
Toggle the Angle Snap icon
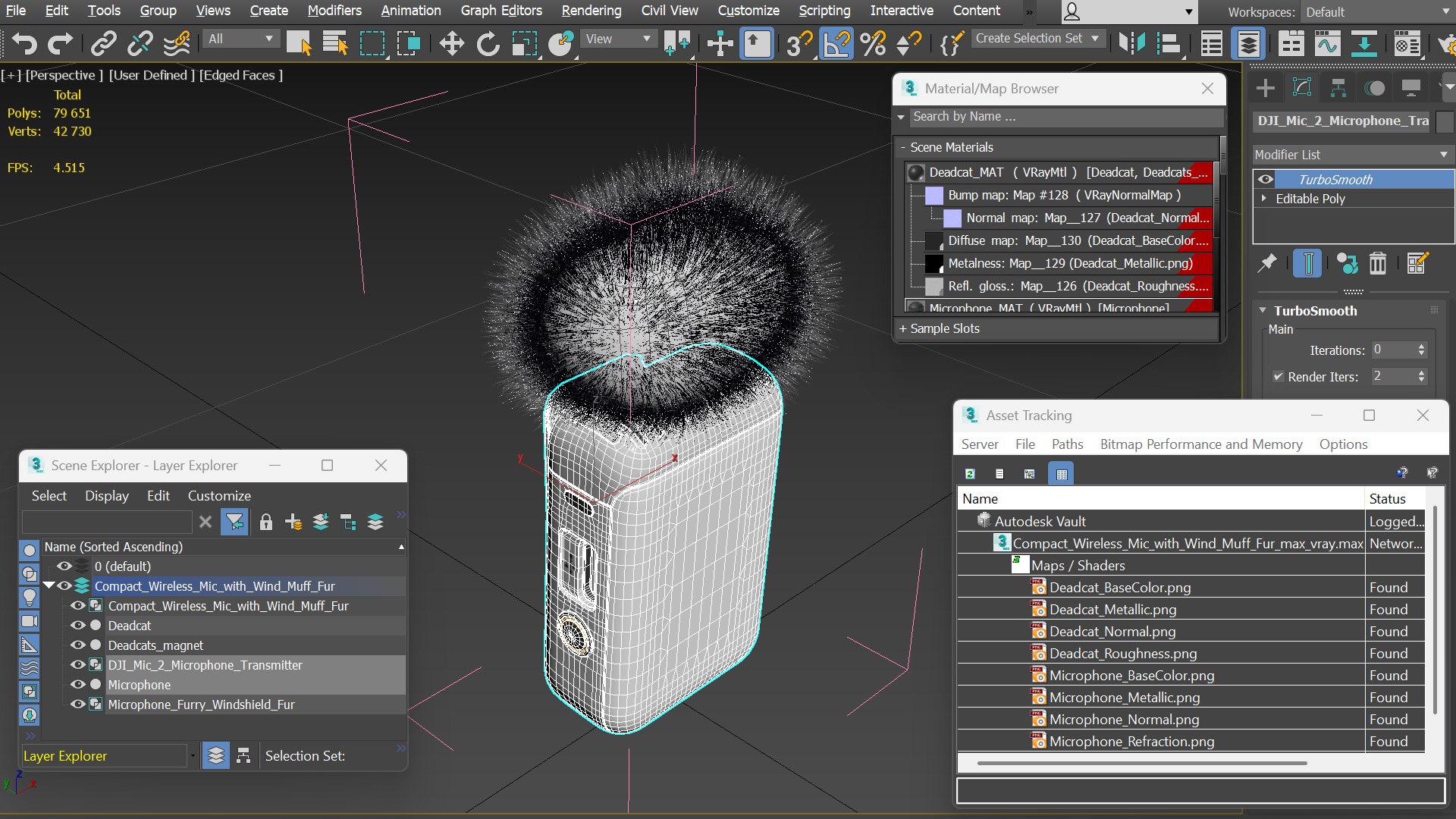pyautogui.click(x=836, y=43)
